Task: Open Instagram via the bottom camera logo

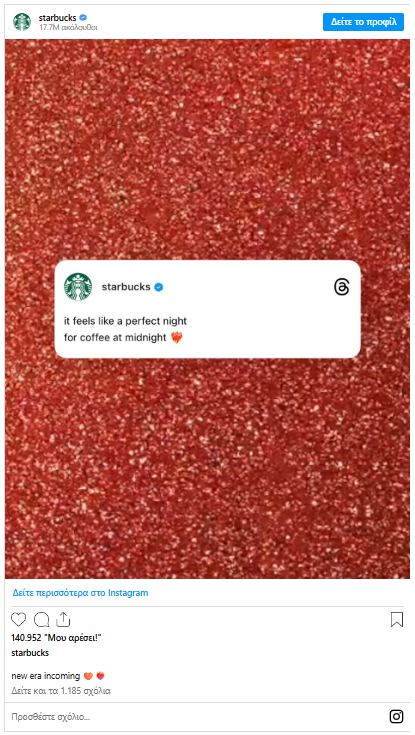Action: click(x=396, y=716)
